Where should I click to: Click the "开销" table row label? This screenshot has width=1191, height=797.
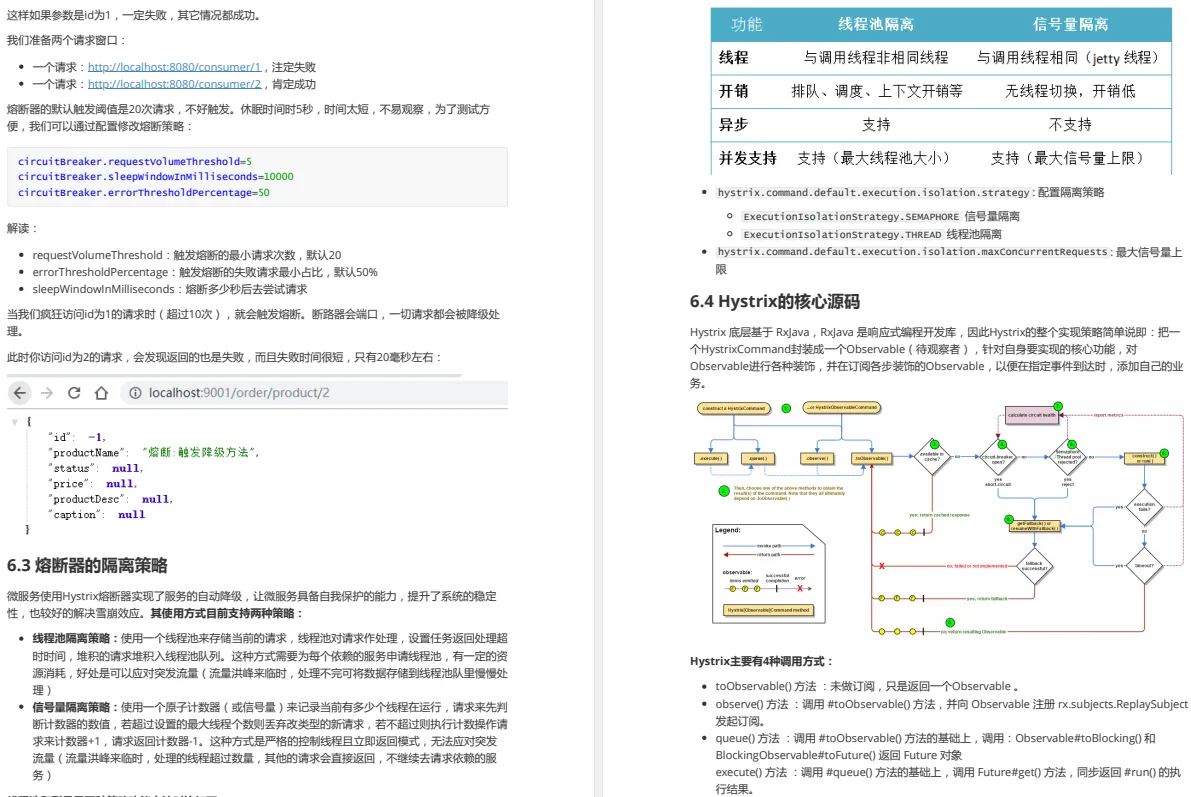[733, 91]
